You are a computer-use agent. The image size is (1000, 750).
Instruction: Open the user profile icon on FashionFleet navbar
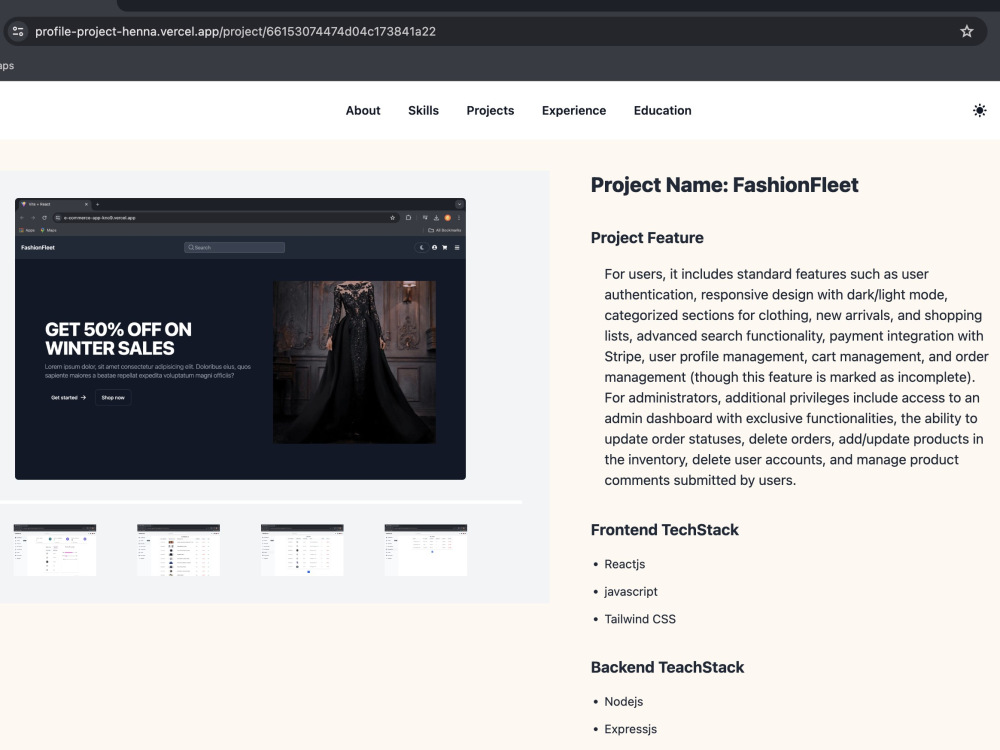pos(435,247)
